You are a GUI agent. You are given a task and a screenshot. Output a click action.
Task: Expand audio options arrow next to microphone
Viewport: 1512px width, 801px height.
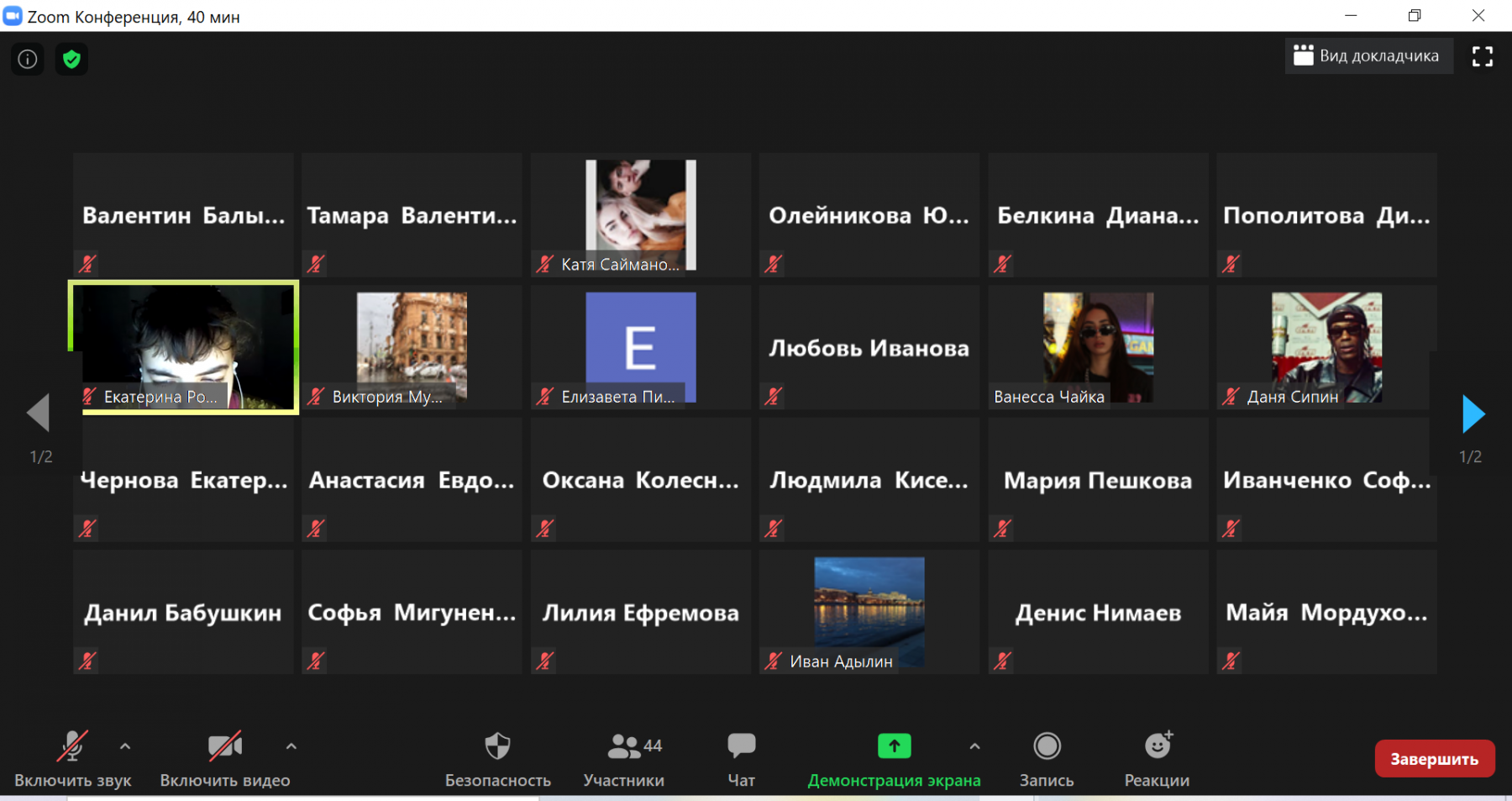(125, 746)
